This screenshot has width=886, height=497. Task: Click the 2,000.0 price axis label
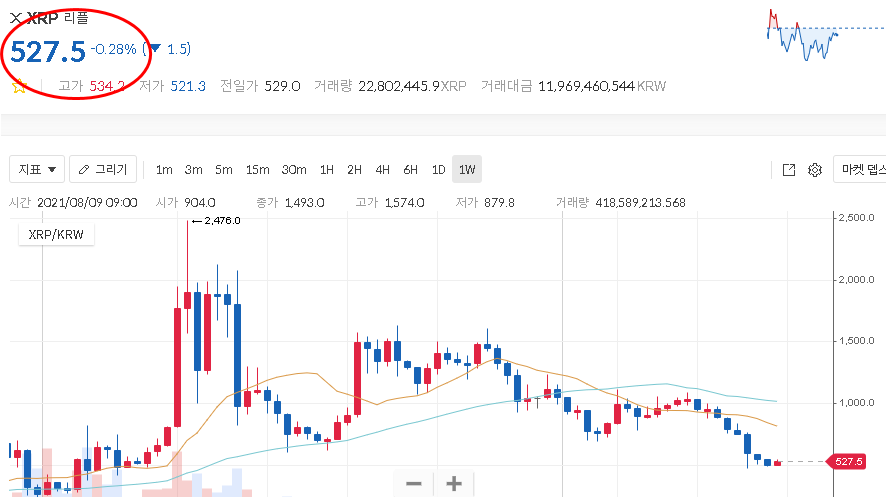[856, 280]
